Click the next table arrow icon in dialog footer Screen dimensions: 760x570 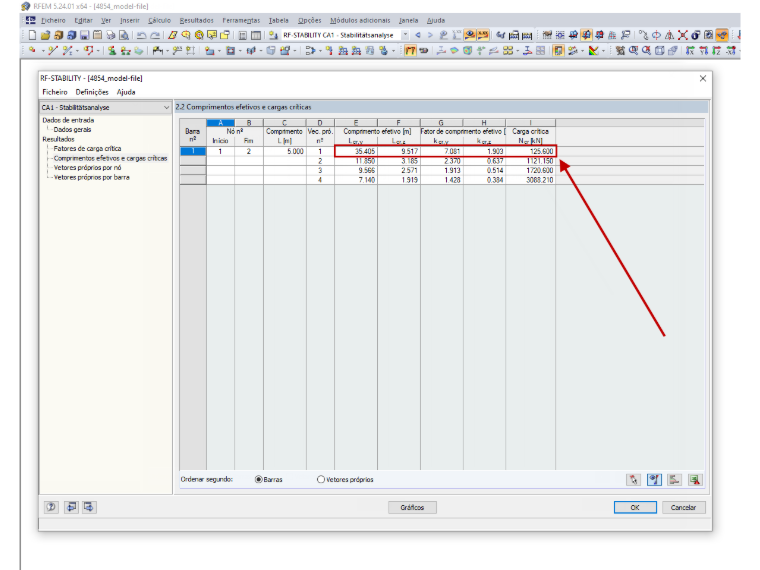coord(89,507)
